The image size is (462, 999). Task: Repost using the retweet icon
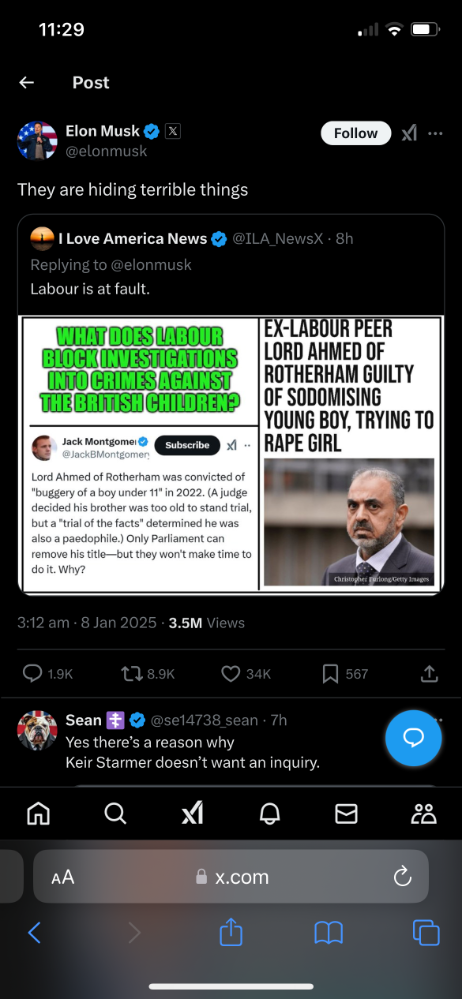131,673
